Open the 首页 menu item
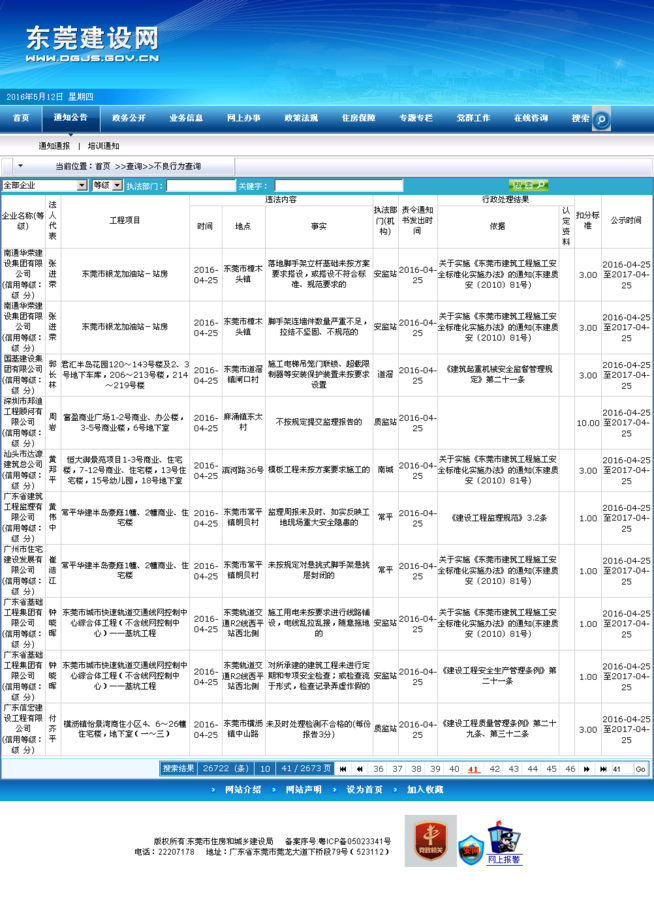Image resolution: width=654 pixels, height=899 pixels. (21, 118)
